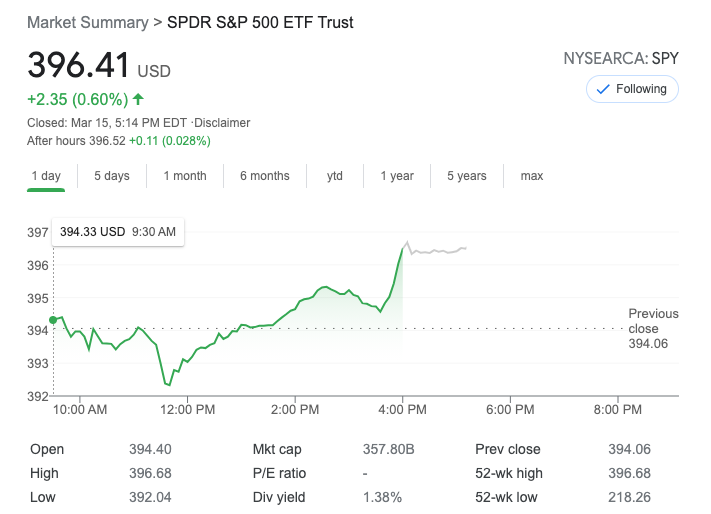
Task: Switch to the 5 years chart tab
Action: 467,176
